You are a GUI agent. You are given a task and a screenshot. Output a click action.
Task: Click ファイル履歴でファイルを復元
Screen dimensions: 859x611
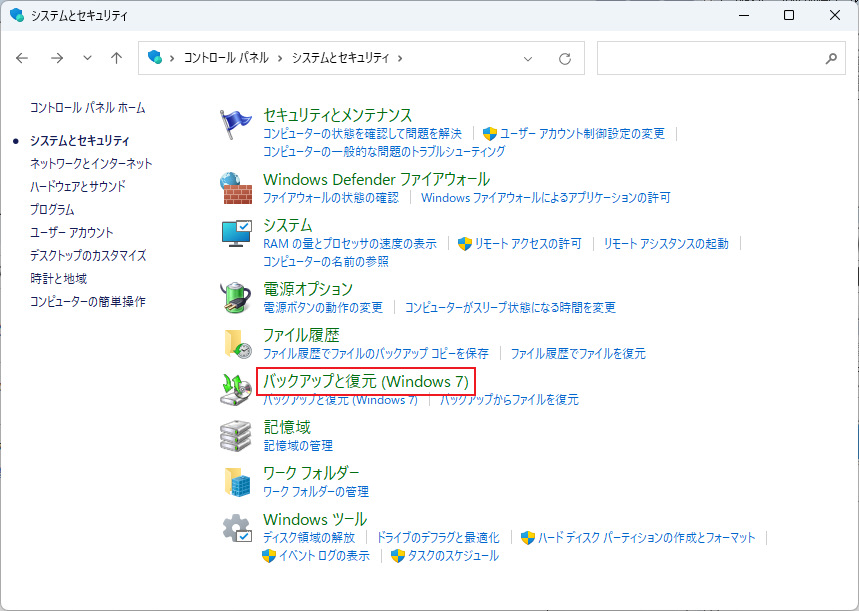tap(578, 353)
